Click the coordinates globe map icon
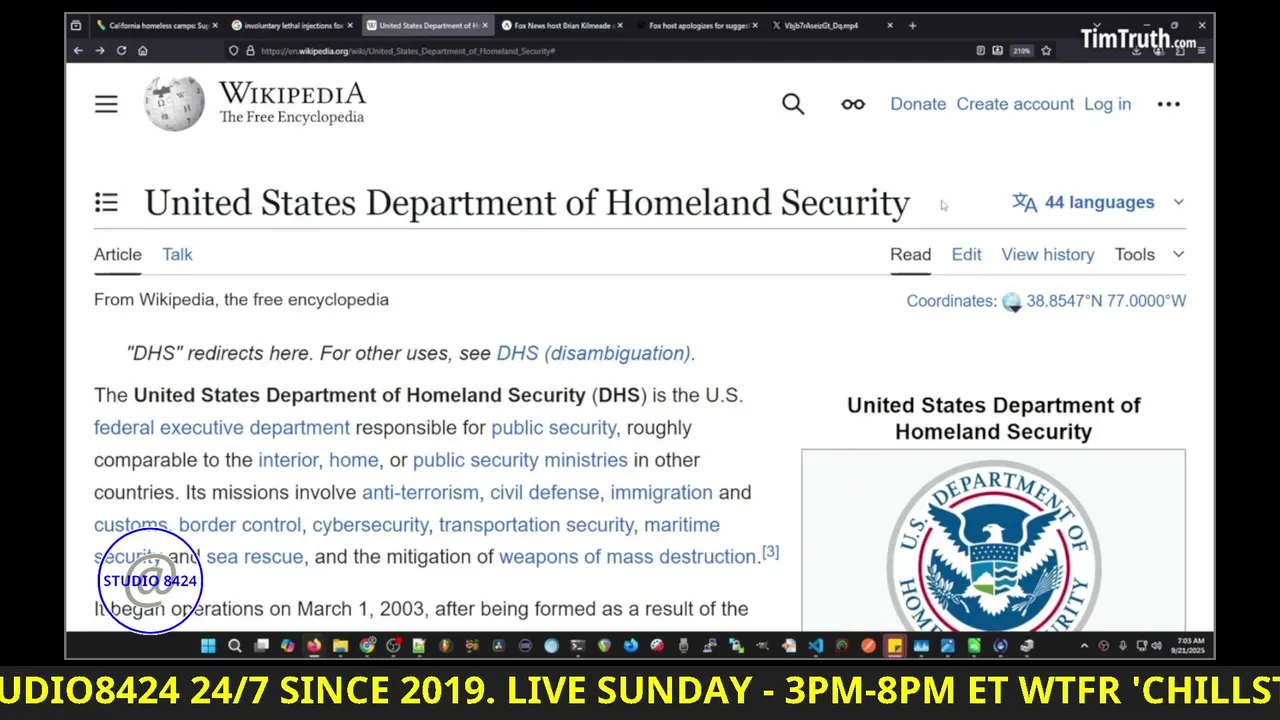The width and height of the screenshot is (1280, 720). pyautogui.click(x=1012, y=302)
